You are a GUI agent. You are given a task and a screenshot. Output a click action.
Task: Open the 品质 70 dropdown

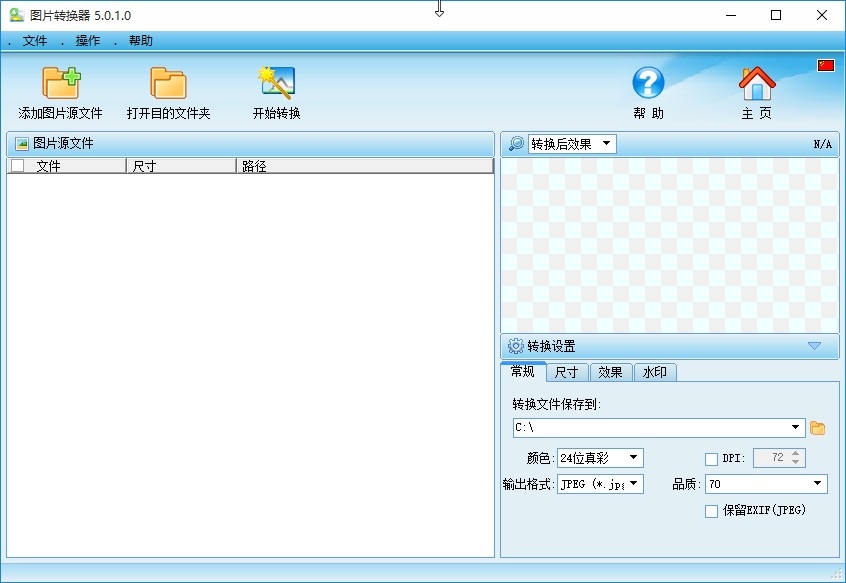click(x=817, y=483)
